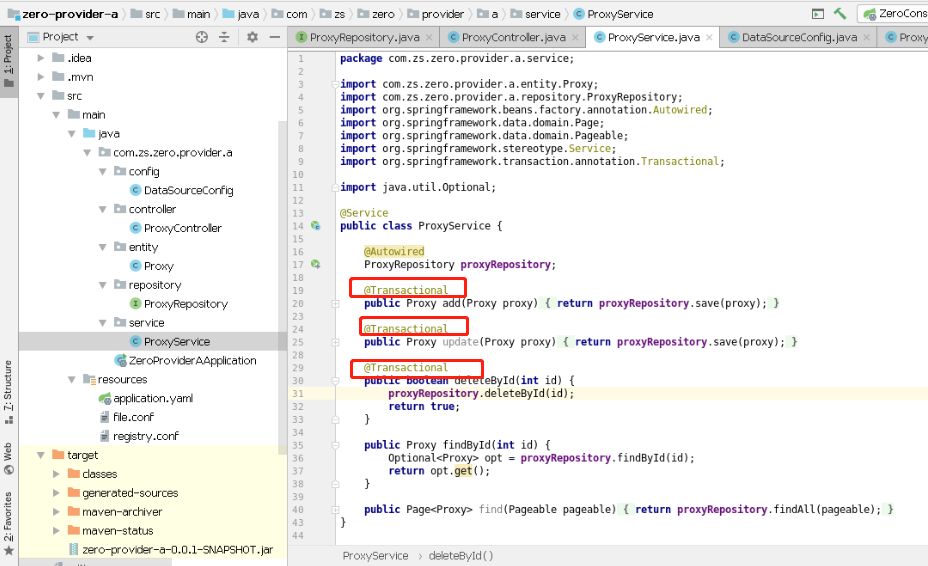This screenshot has height=566, width=928.
Task: Switch to the ProxyController.java tab
Action: tap(513, 37)
